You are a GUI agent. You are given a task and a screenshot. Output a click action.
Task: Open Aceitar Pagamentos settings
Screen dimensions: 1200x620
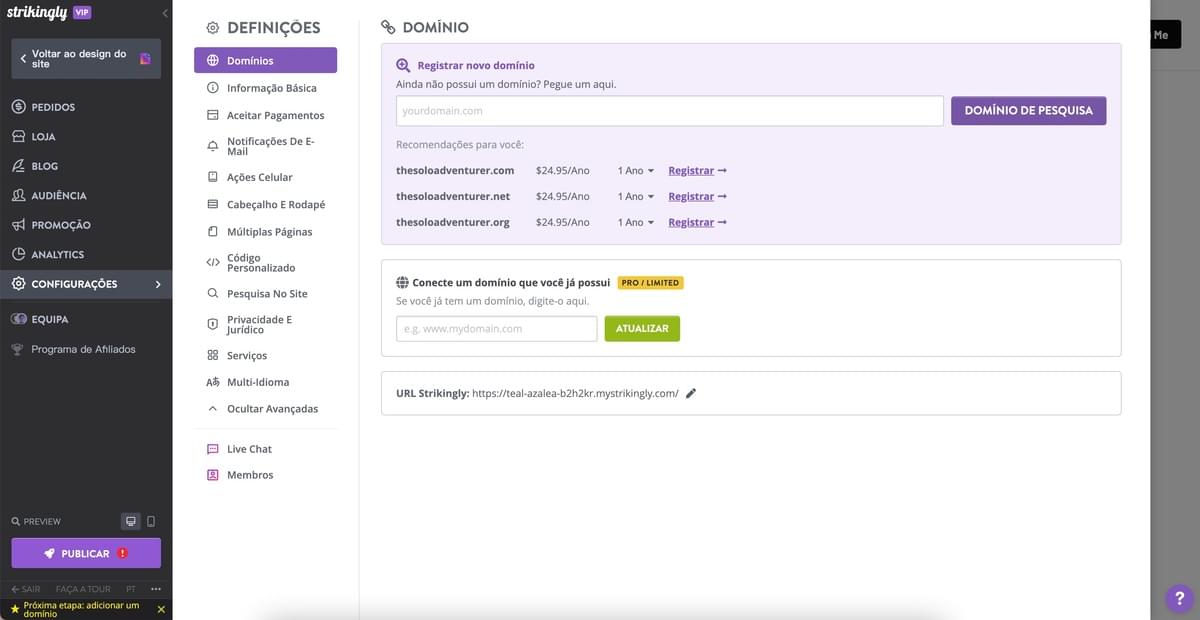pyautogui.click(x=265, y=115)
